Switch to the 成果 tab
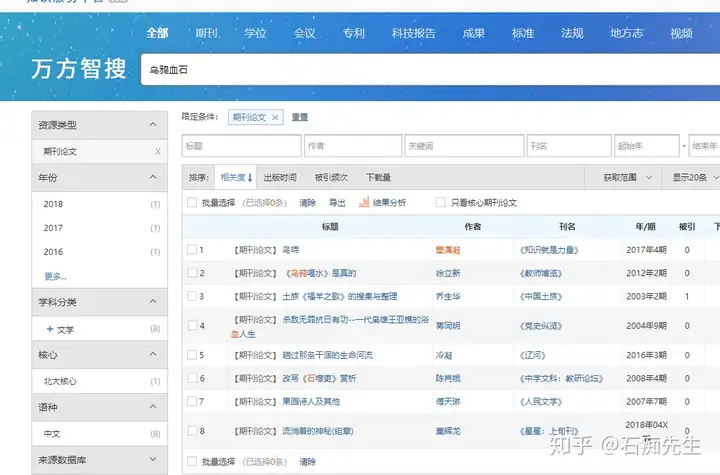The image size is (720, 475). pos(473,33)
